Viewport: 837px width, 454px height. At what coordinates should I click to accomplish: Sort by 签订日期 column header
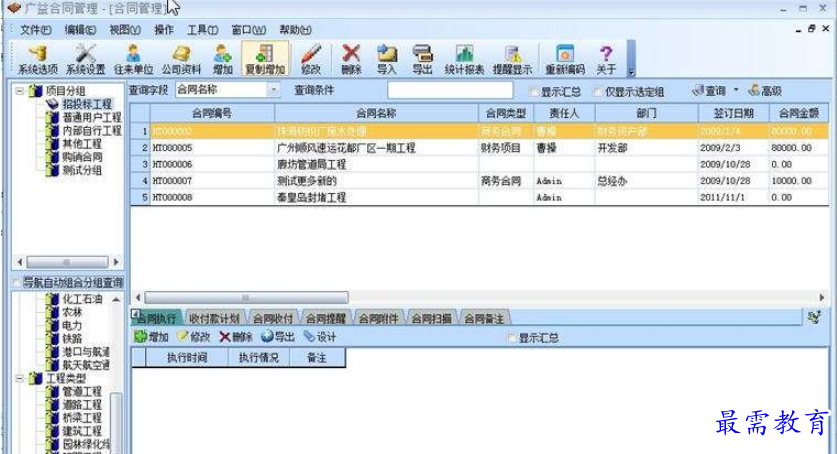733,113
